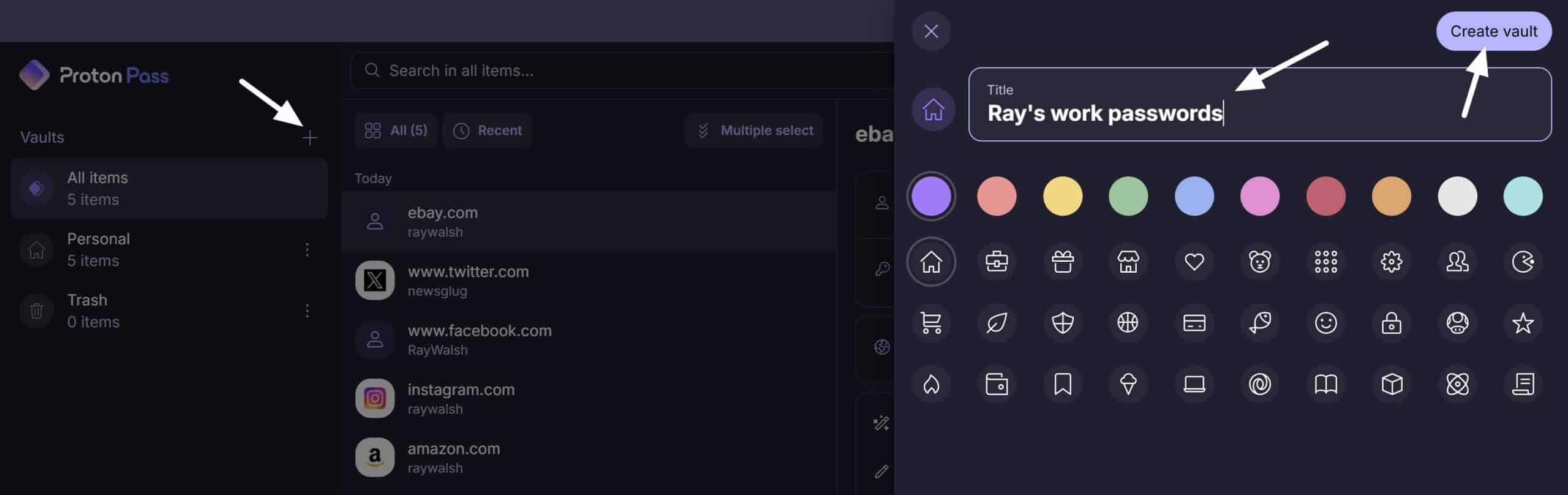Screen dimensions: 1568x495
Task: Choose the smiley face vault icon
Action: (1326, 322)
